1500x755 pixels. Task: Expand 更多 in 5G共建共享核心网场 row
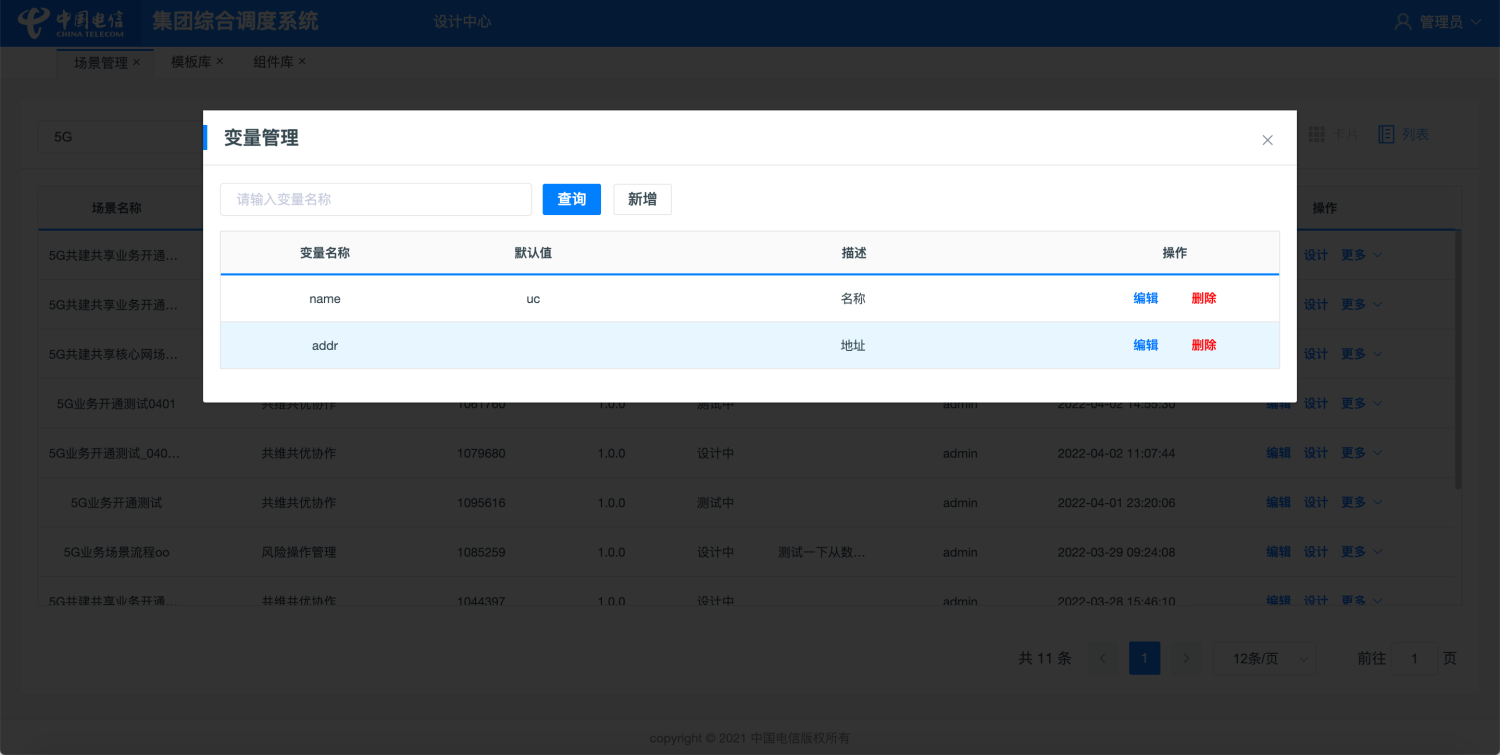[1362, 354]
